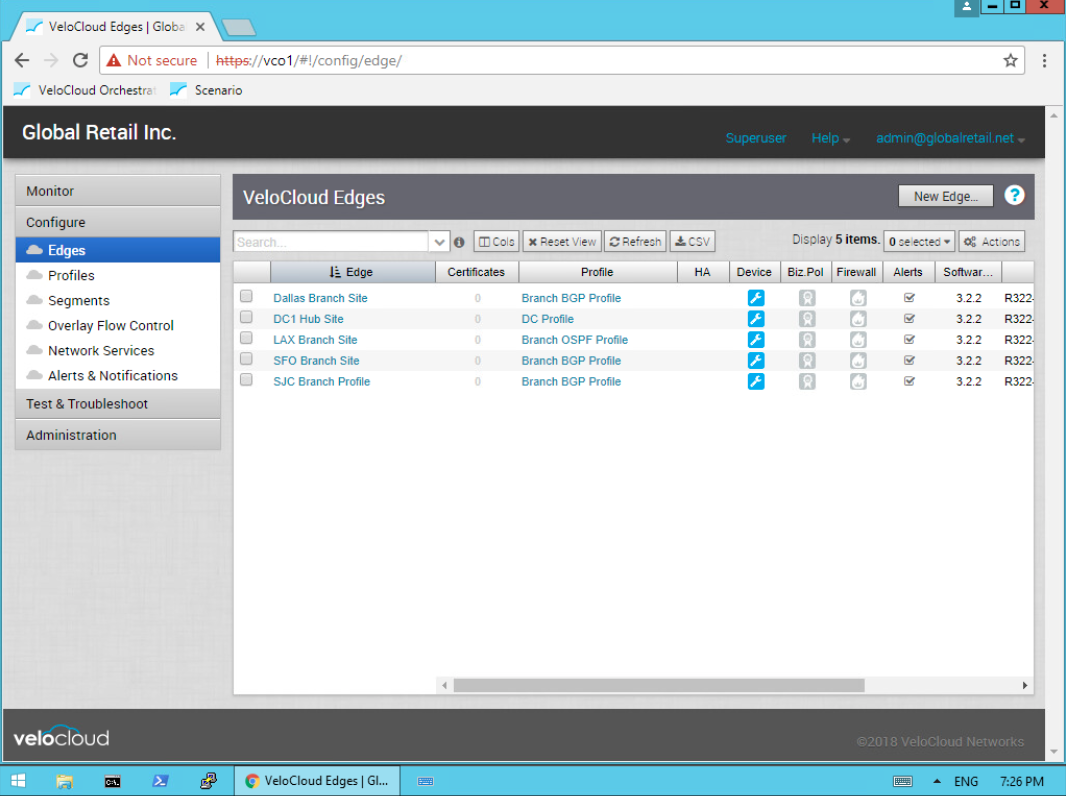Viewport: 1066px width, 796px height.
Task: Expand the Administration section
Action: 118,435
